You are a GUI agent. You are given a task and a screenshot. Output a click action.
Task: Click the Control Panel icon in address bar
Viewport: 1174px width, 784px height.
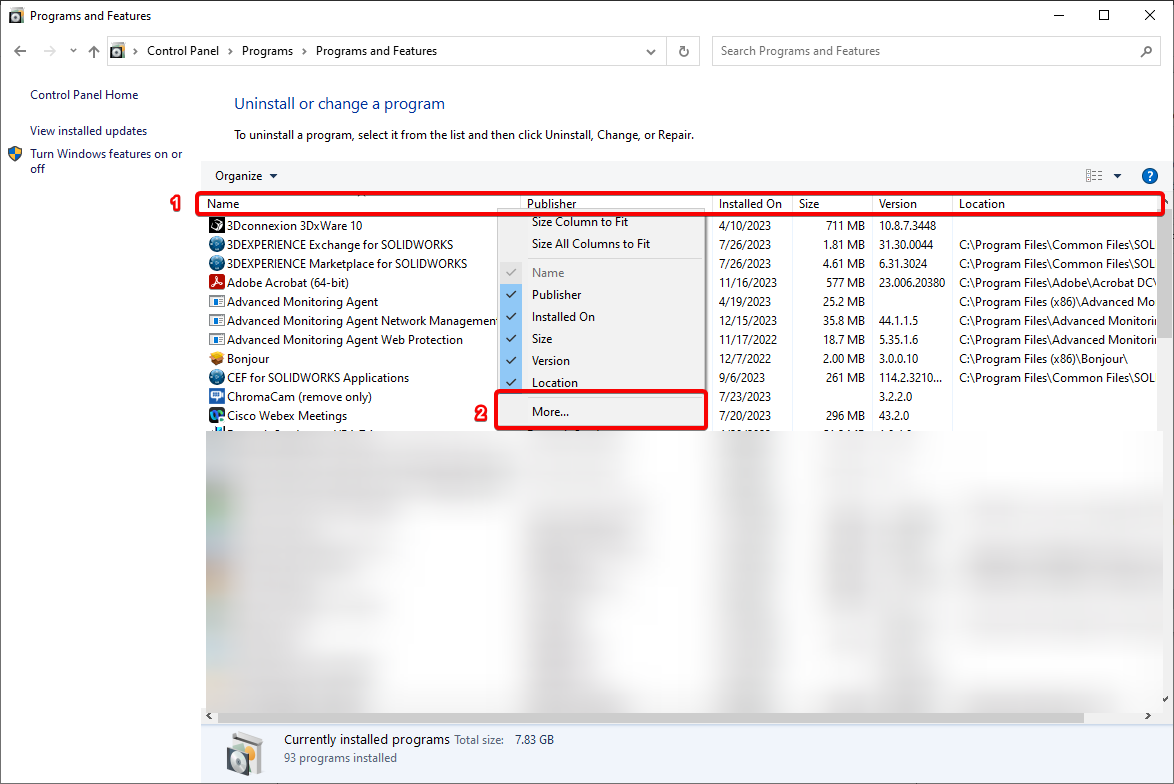[118, 51]
